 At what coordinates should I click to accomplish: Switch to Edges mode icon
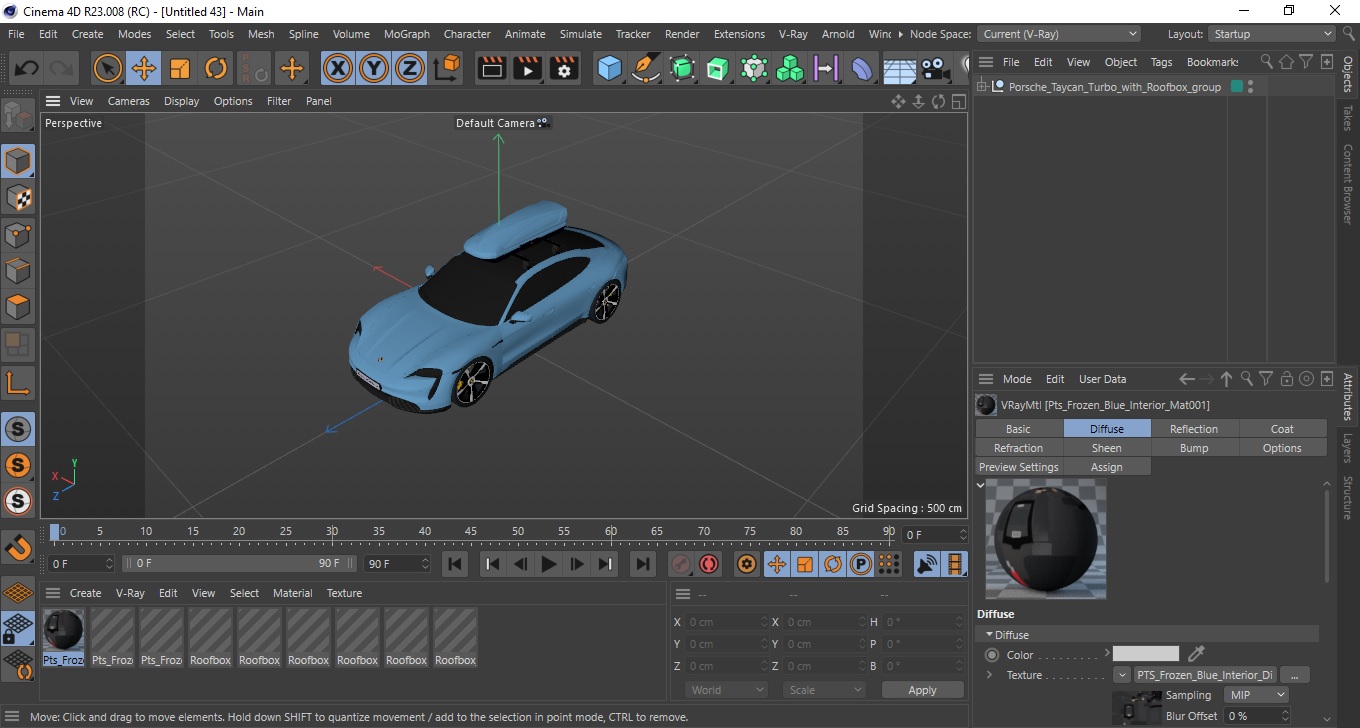point(18,271)
